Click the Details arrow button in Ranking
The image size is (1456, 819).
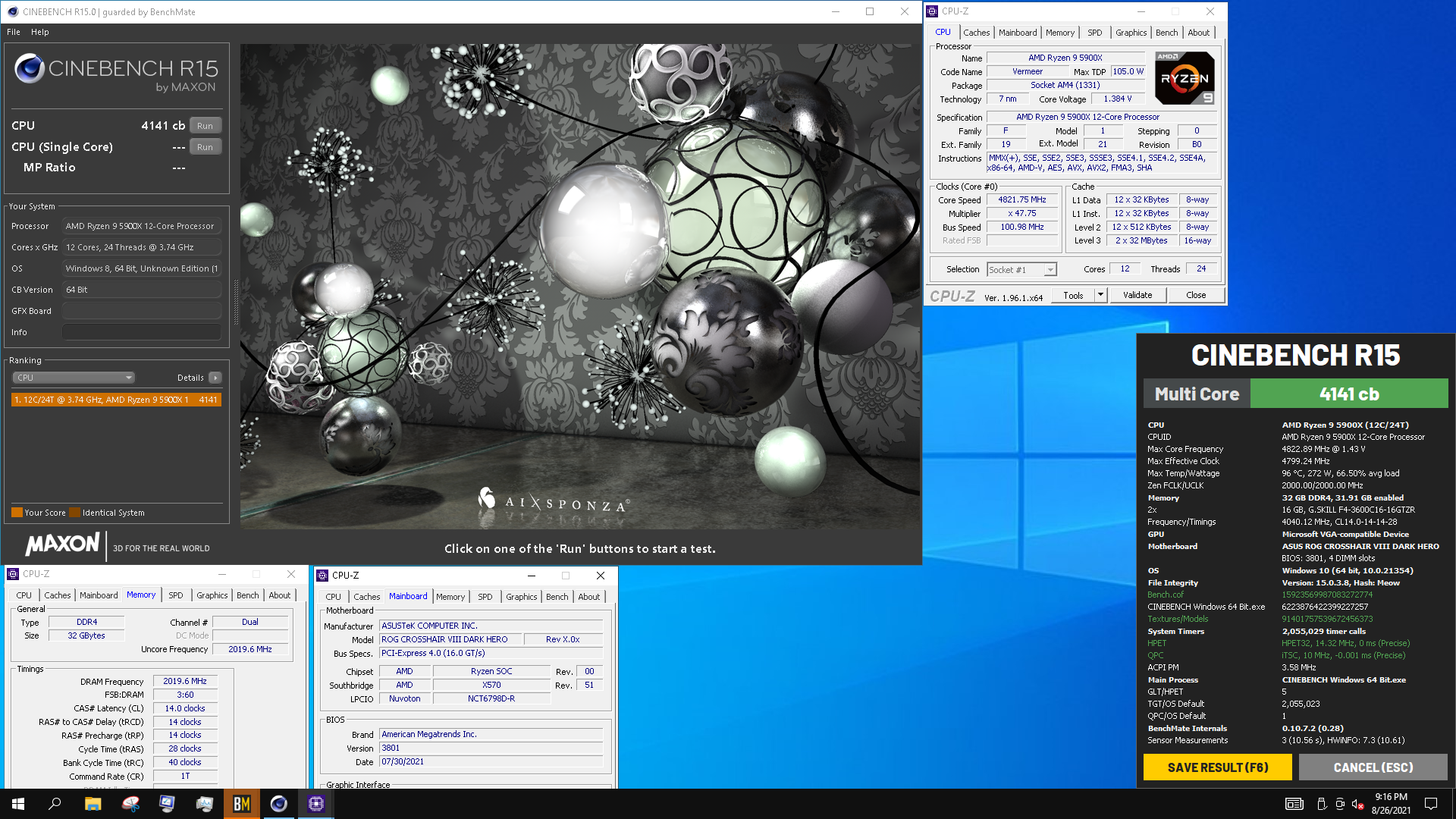click(215, 378)
